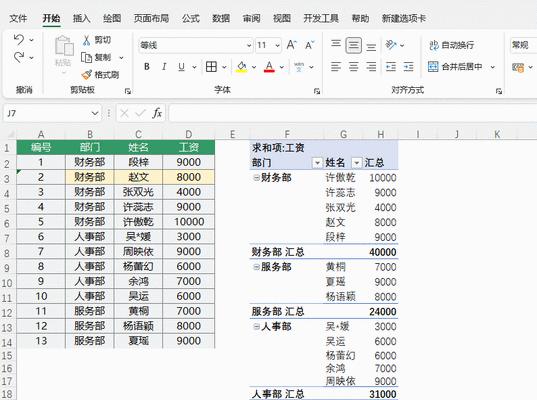The width and height of the screenshot is (537, 400).
Task: Open font group dialog launcher
Action: 317,91
